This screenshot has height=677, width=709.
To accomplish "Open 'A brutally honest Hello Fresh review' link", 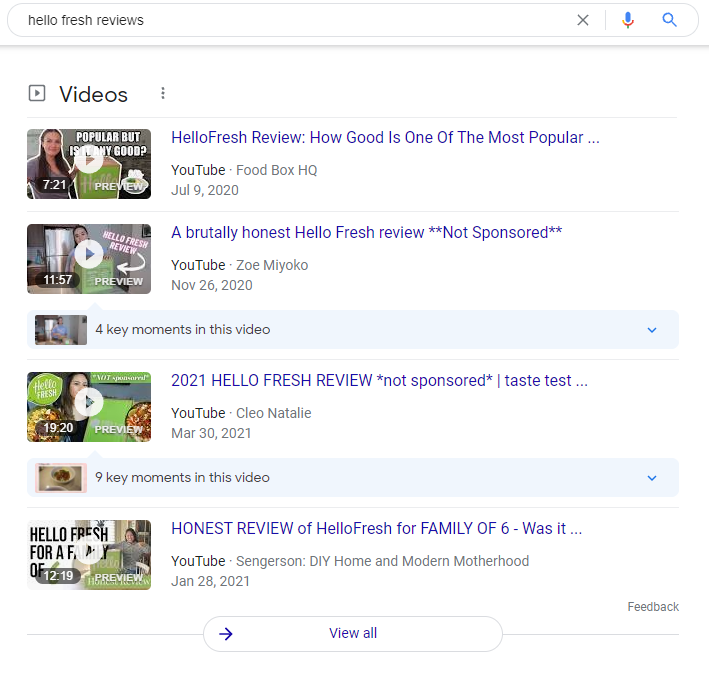I will tap(366, 232).
